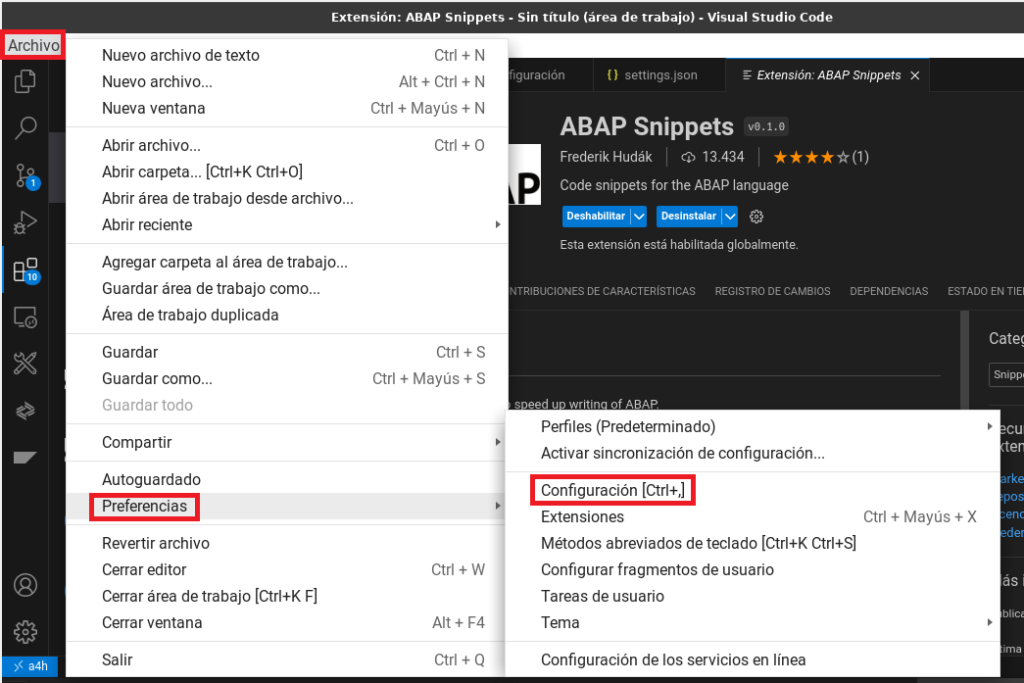The height and width of the screenshot is (683, 1024).
Task: Choose Salir from Archivo menu
Action: (x=287, y=660)
